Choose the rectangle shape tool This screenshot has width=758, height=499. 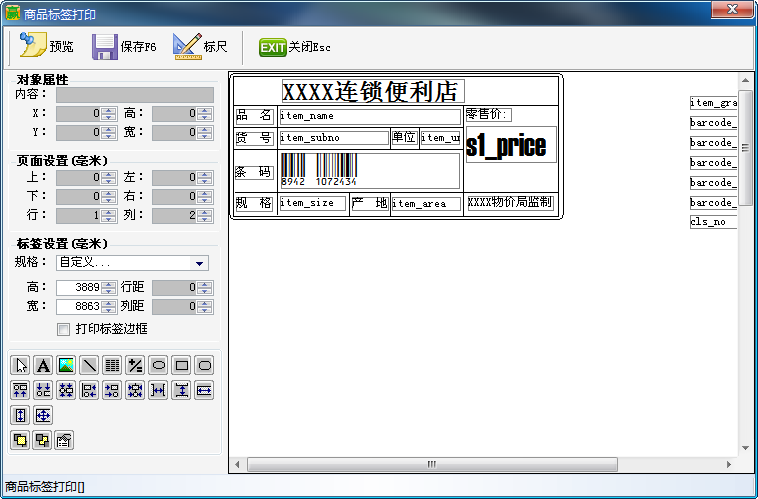pyautogui.click(x=181, y=365)
